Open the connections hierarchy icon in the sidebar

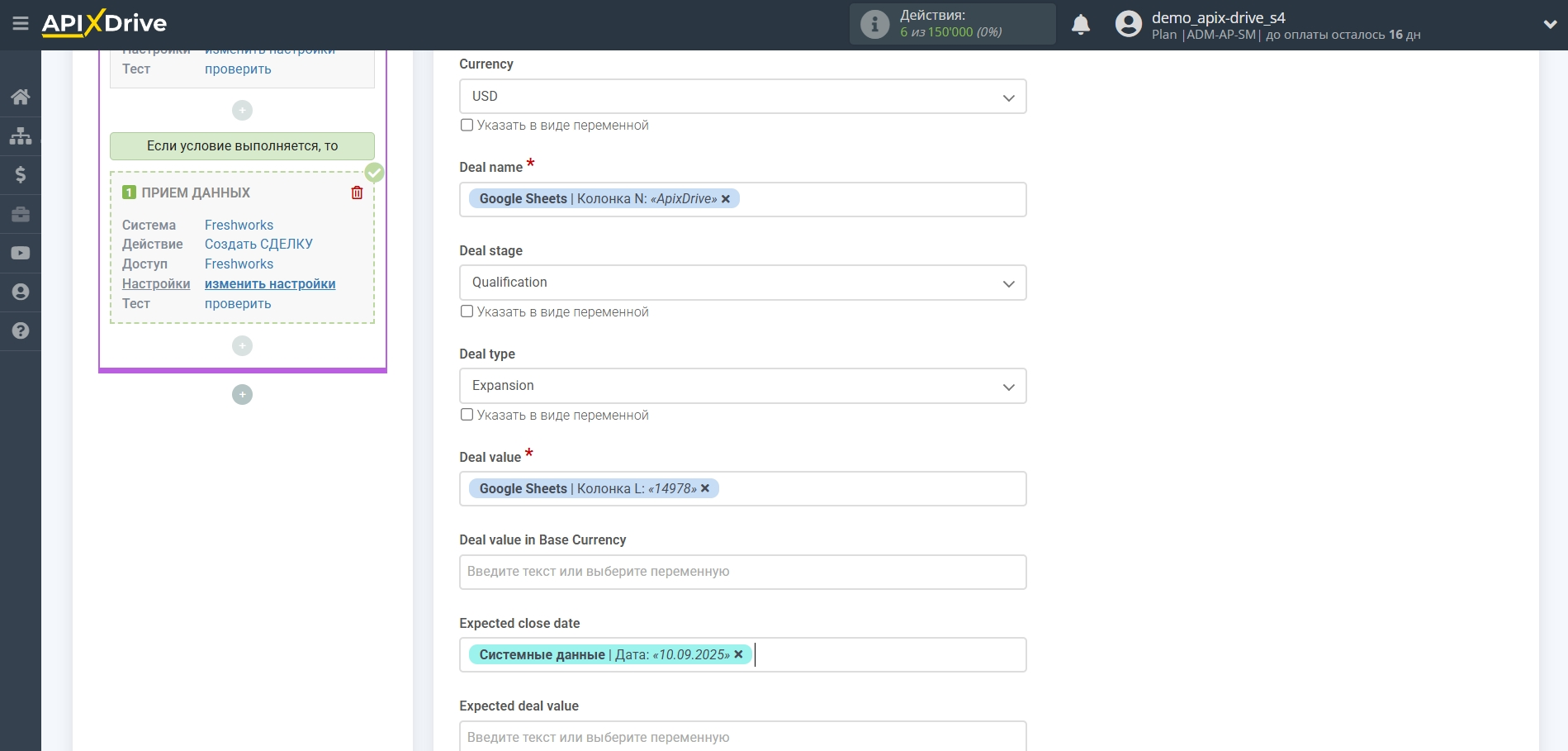(x=21, y=135)
